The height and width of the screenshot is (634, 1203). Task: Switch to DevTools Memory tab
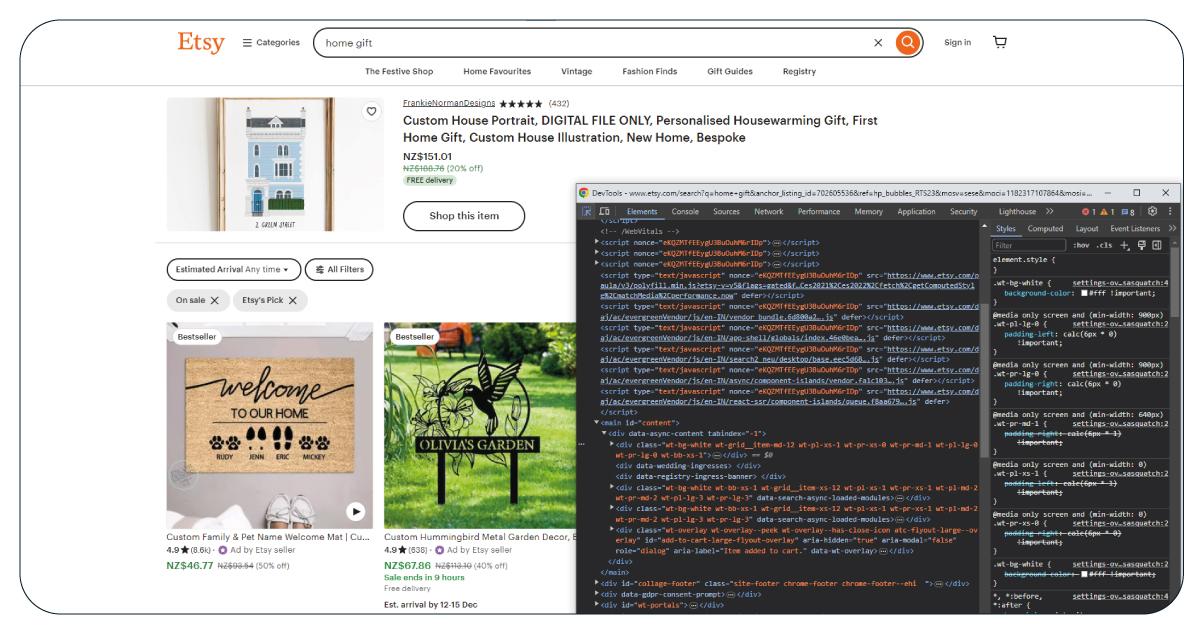[868, 212]
